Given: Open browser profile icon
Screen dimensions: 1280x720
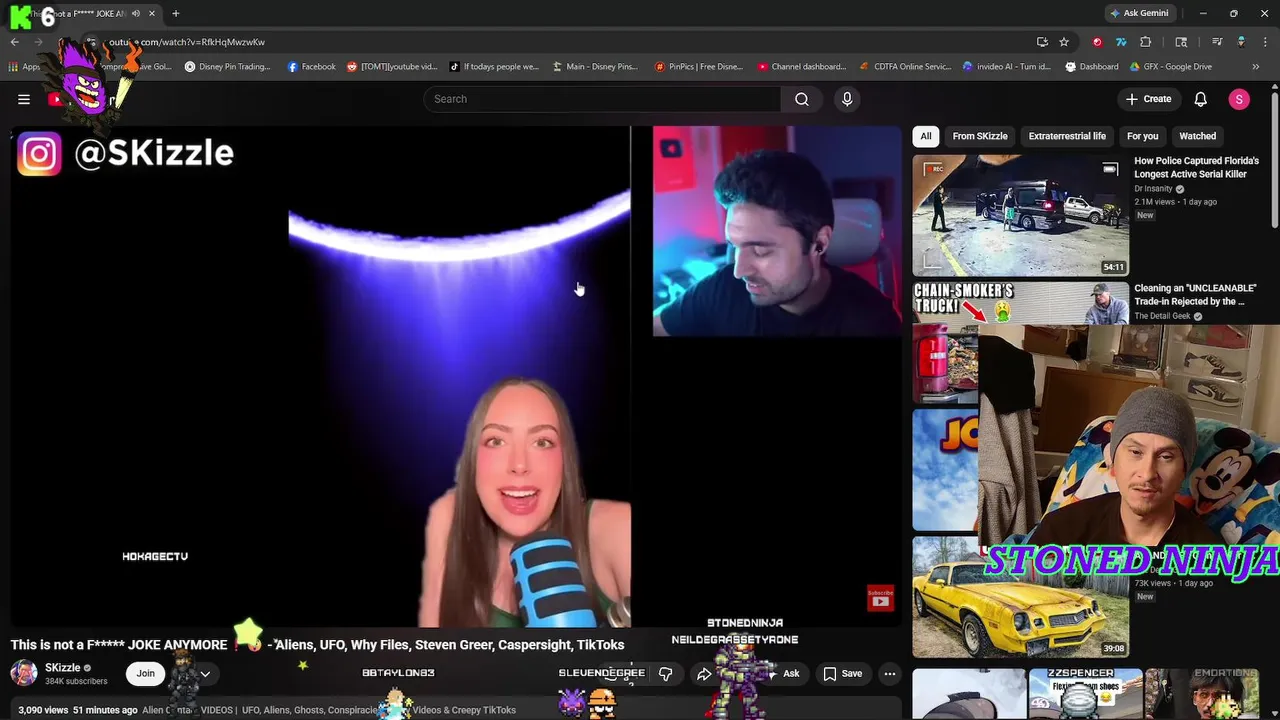Looking at the screenshot, I should coord(1241,42).
